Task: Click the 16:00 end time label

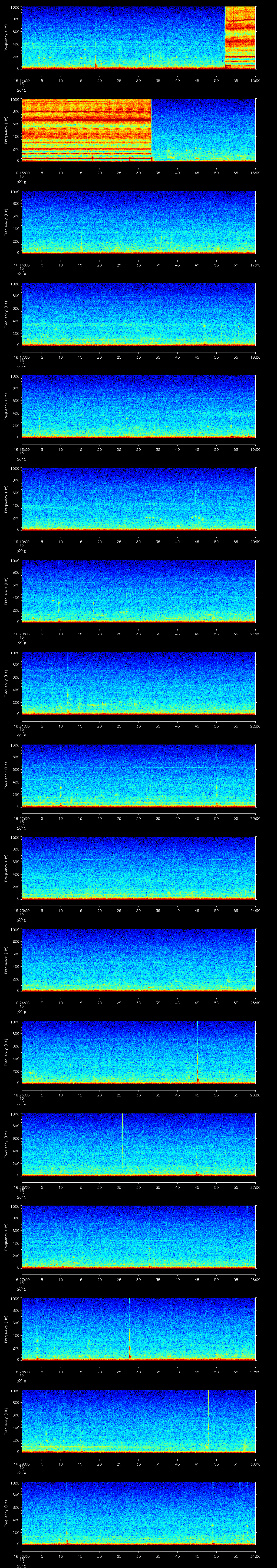Action: coord(255,173)
